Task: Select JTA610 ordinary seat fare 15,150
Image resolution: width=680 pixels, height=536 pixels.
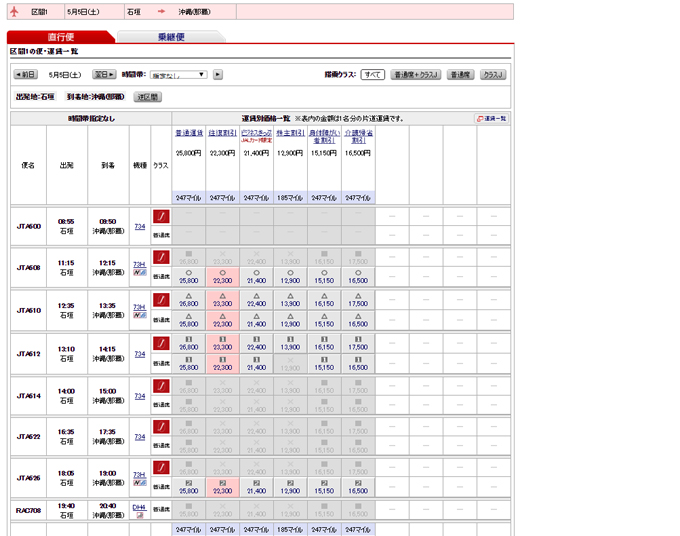Action: click(324, 320)
